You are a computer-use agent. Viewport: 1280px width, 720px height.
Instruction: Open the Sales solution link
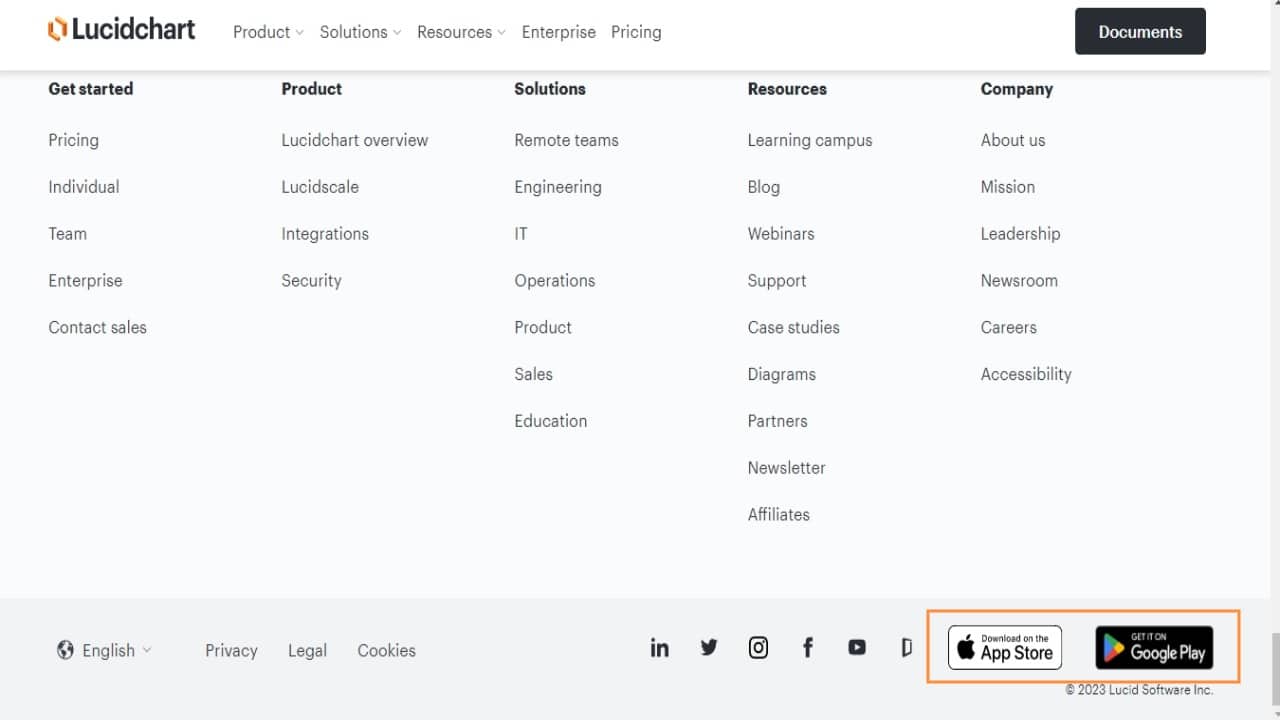click(533, 375)
